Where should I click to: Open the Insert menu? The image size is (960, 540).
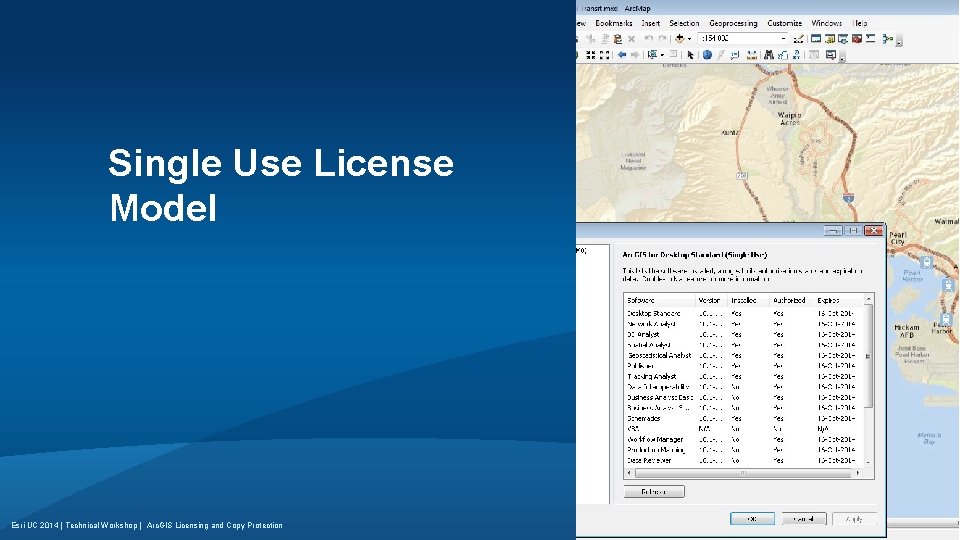coord(651,23)
